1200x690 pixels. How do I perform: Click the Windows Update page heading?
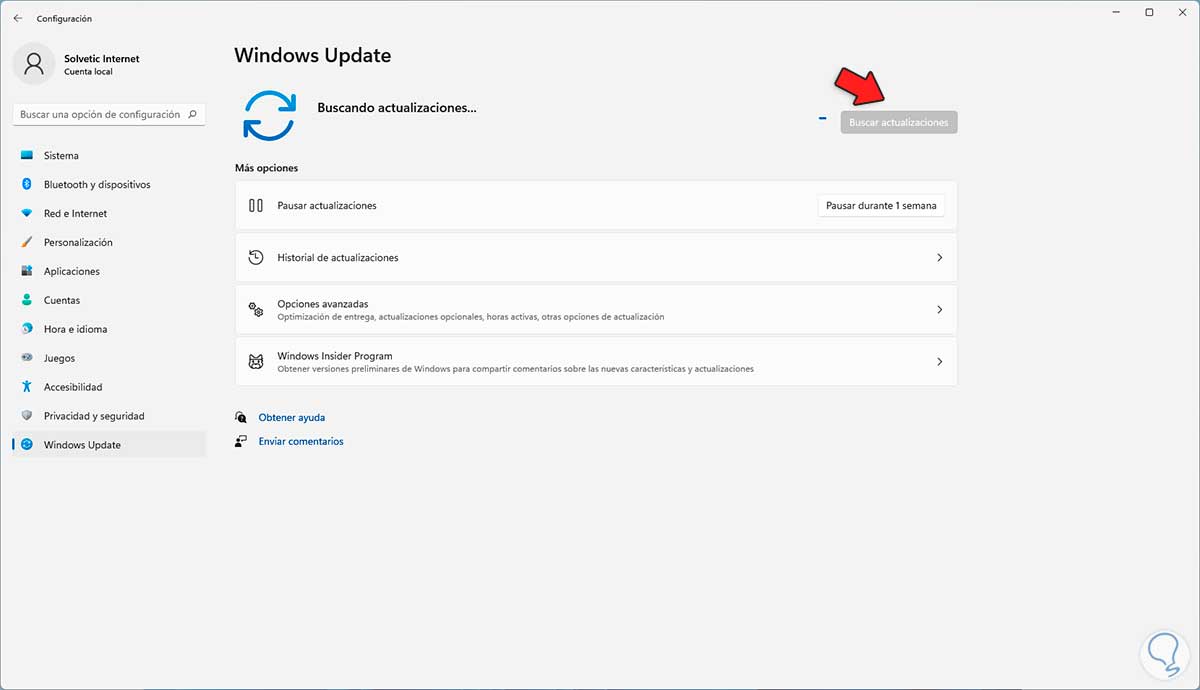pos(313,55)
